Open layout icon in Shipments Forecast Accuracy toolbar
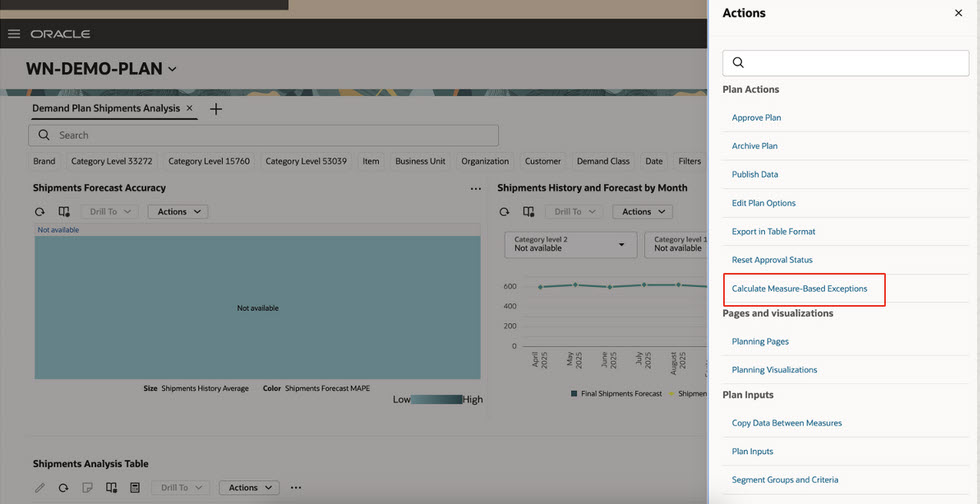Image resolution: width=980 pixels, height=504 pixels. (64, 212)
